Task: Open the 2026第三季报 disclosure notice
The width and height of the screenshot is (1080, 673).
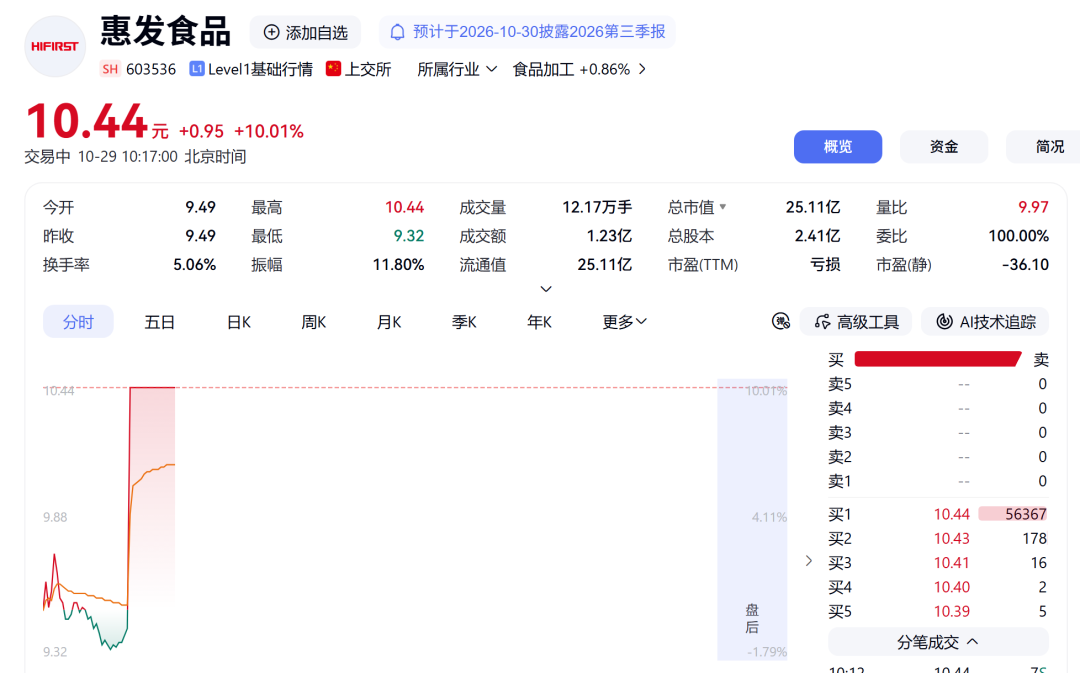Action: pyautogui.click(x=528, y=32)
